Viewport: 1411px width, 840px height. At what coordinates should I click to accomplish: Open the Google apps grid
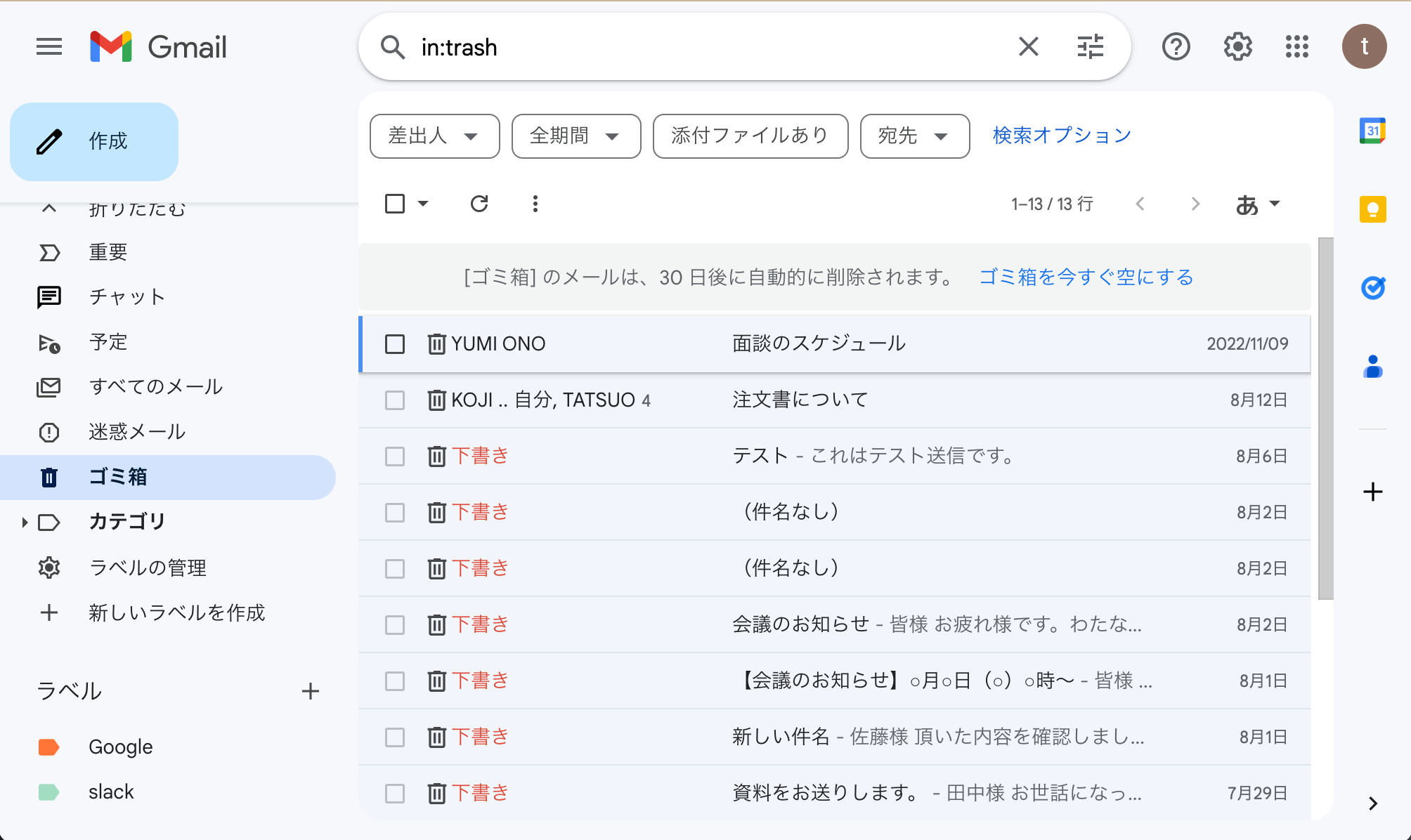(1297, 47)
